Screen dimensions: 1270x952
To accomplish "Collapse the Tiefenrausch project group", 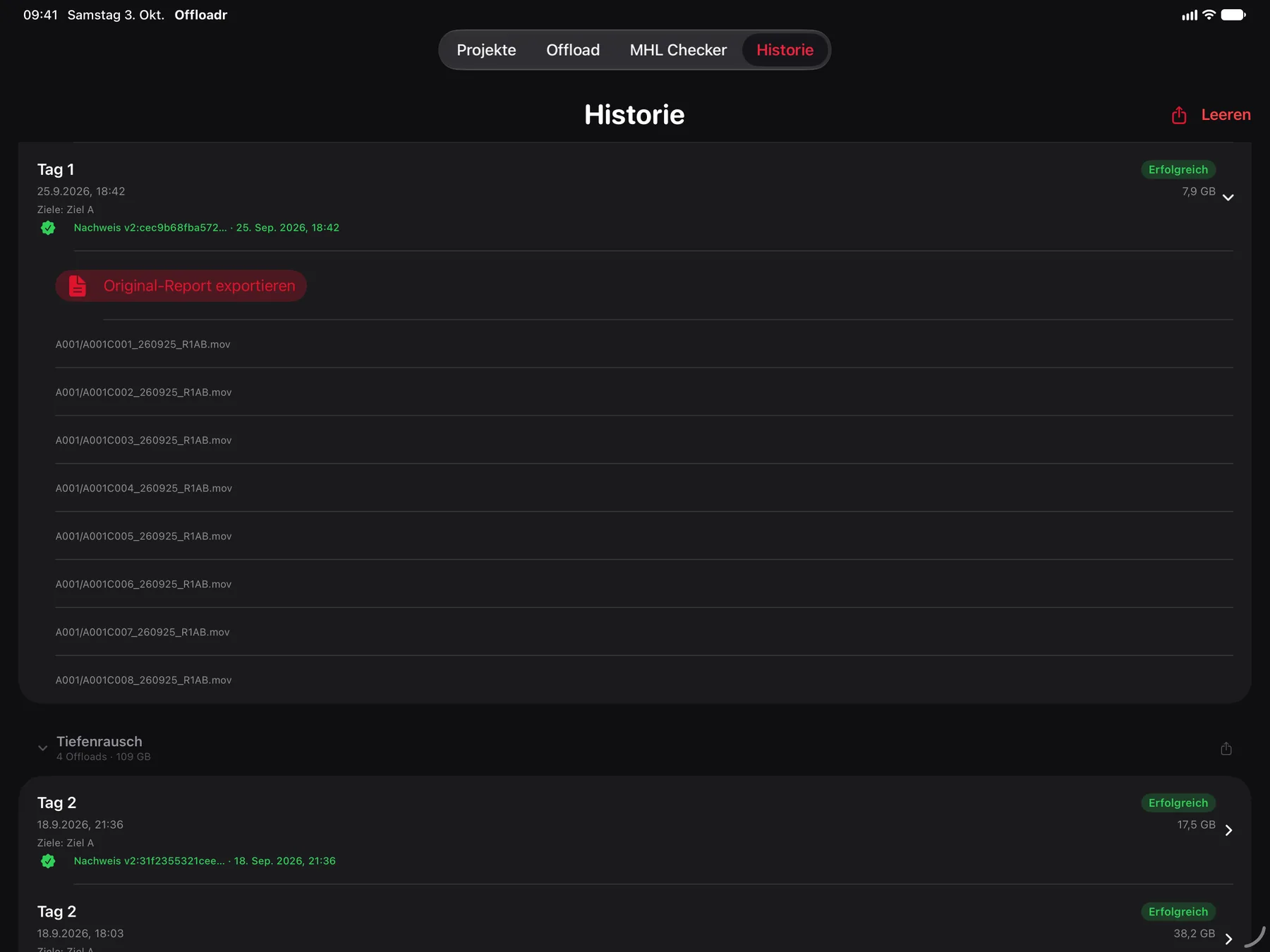I will [43, 748].
